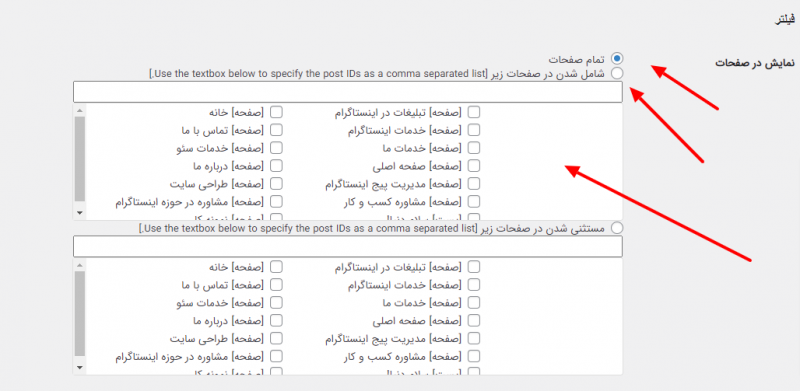Enable طراحی سایت in the exclude list
Image resolution: width=800 pixels, height=391 pixels.
[276, 338]
